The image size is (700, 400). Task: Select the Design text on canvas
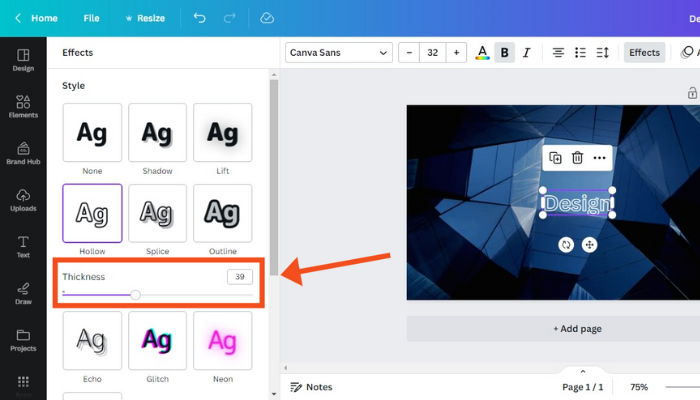pyautogui.click(x=577, y=204)
